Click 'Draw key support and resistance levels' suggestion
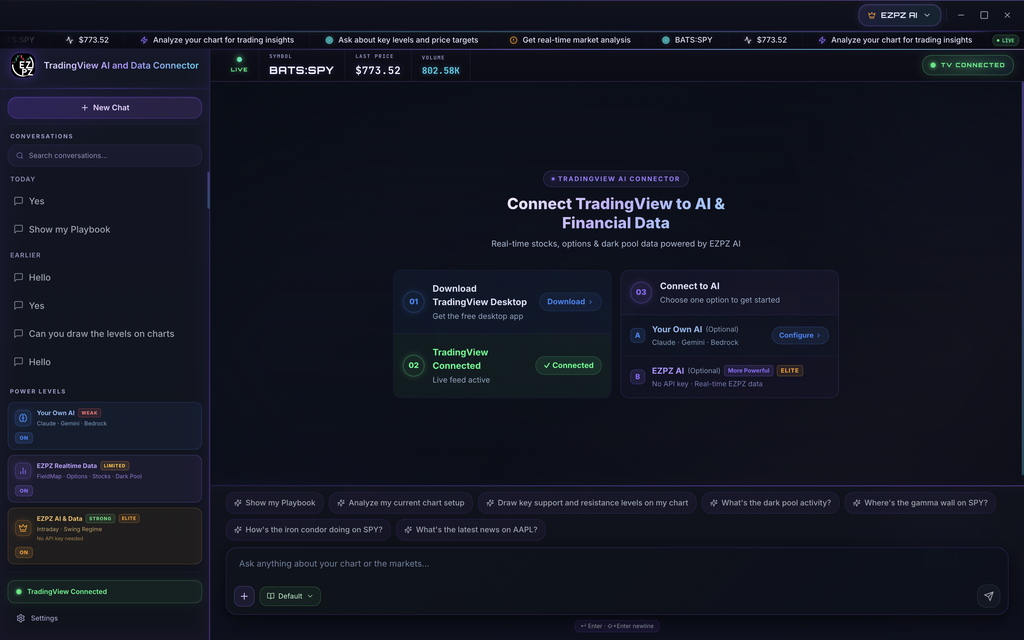Viewport: 1024px width, 640px height. 587,503
